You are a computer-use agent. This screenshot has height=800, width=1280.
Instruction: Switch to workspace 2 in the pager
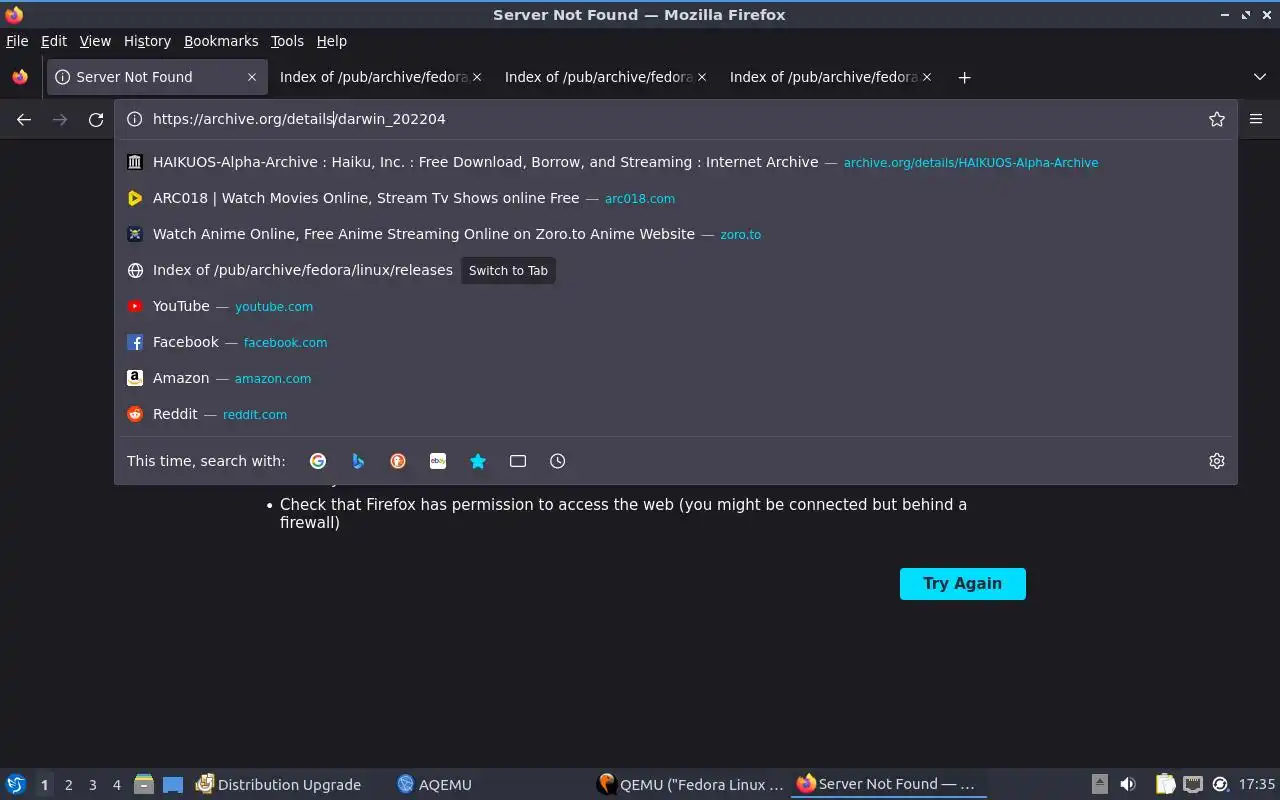pyautogui.click(x=68, y=785)
